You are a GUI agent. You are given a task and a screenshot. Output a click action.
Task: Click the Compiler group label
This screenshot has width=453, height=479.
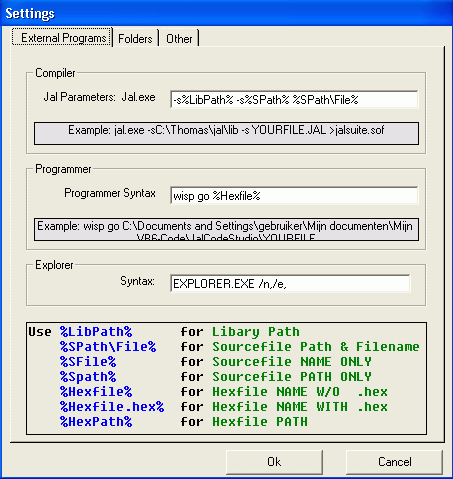click(55, 73)
